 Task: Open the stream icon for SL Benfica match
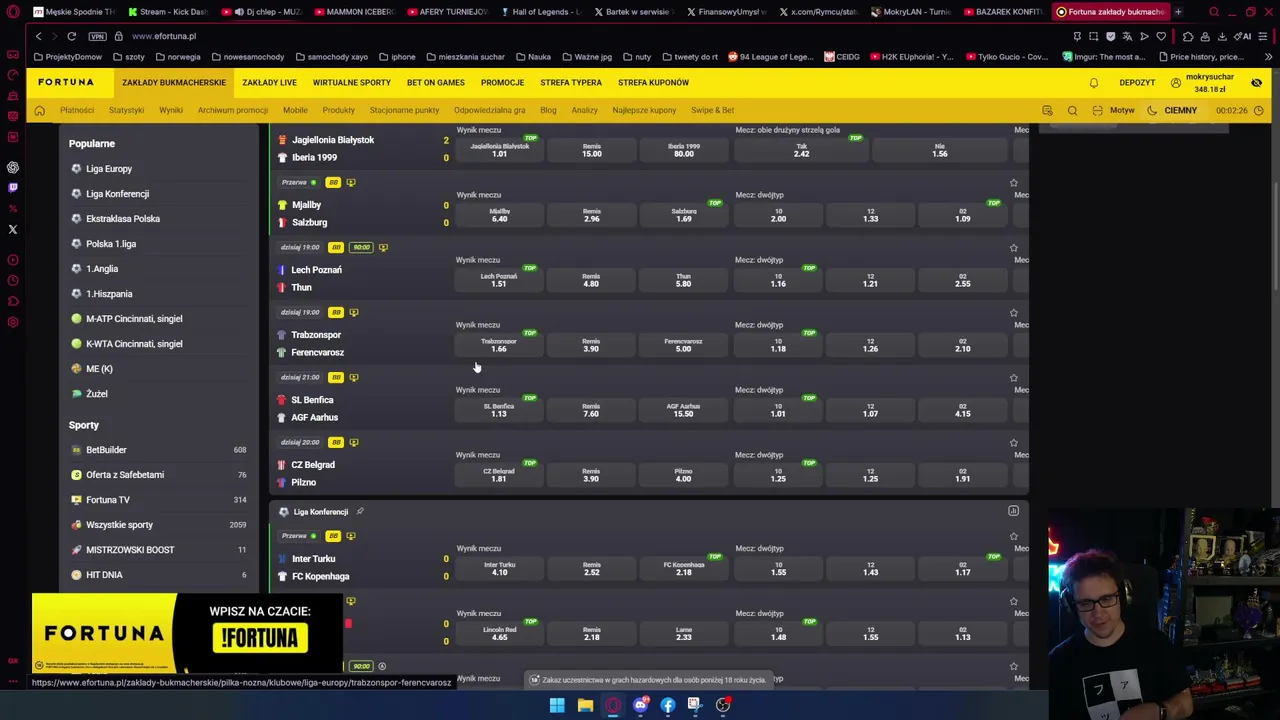pyautogui.click(x=354, y=377)
